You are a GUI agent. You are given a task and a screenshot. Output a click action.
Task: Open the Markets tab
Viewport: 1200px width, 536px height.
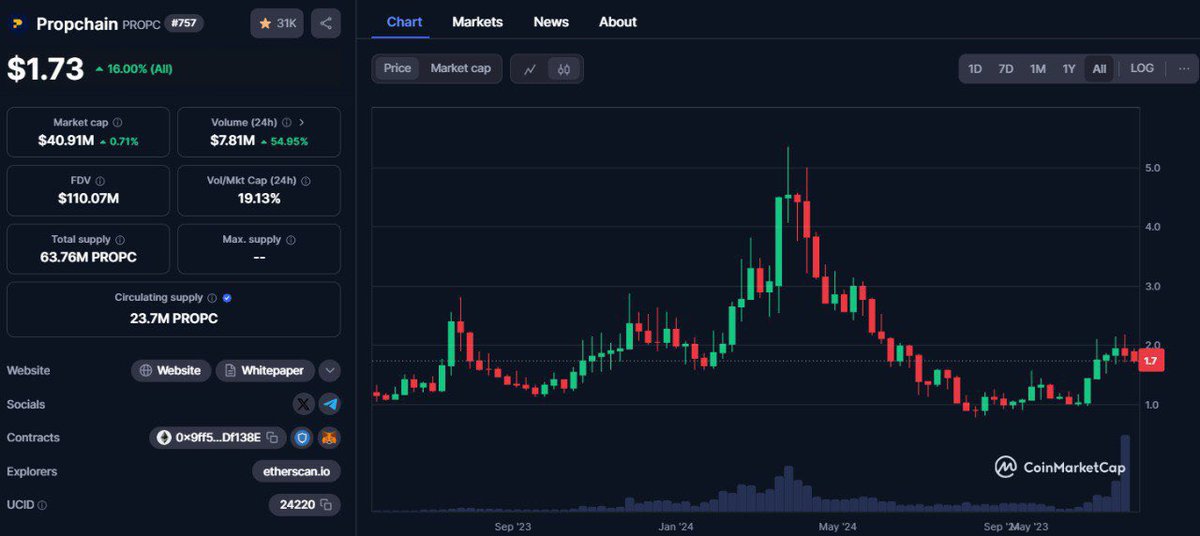(x=477, y=22)
